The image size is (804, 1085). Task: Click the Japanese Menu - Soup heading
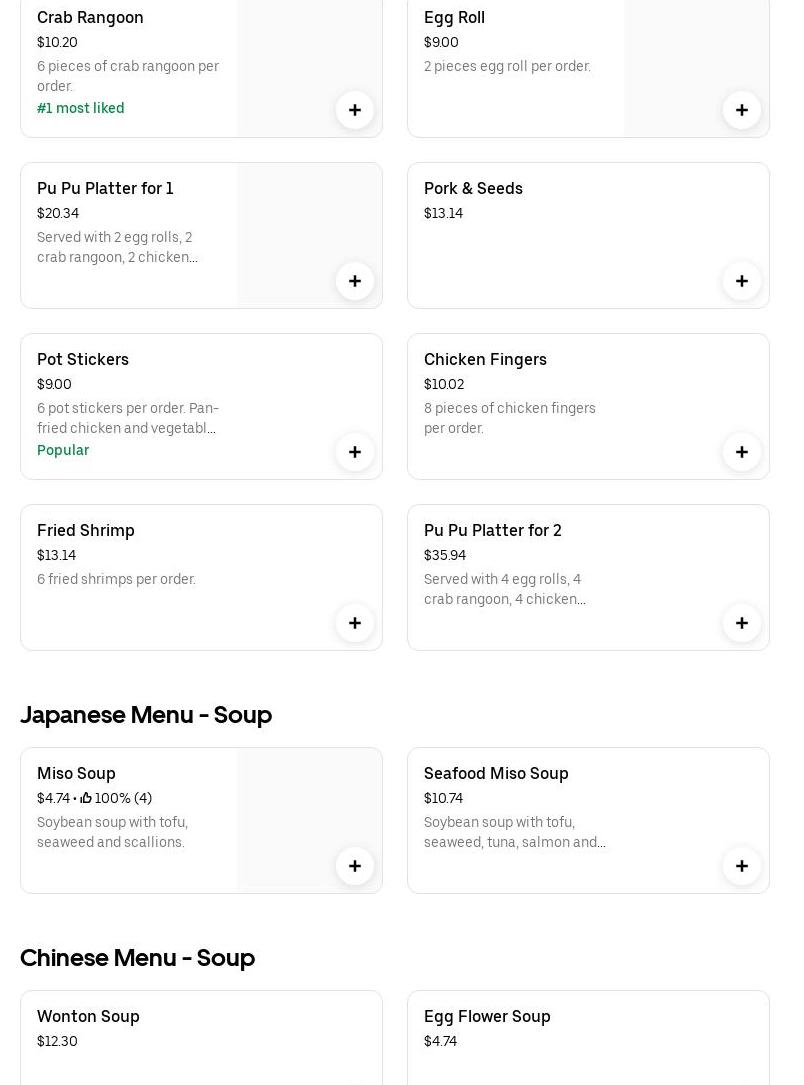146,714
